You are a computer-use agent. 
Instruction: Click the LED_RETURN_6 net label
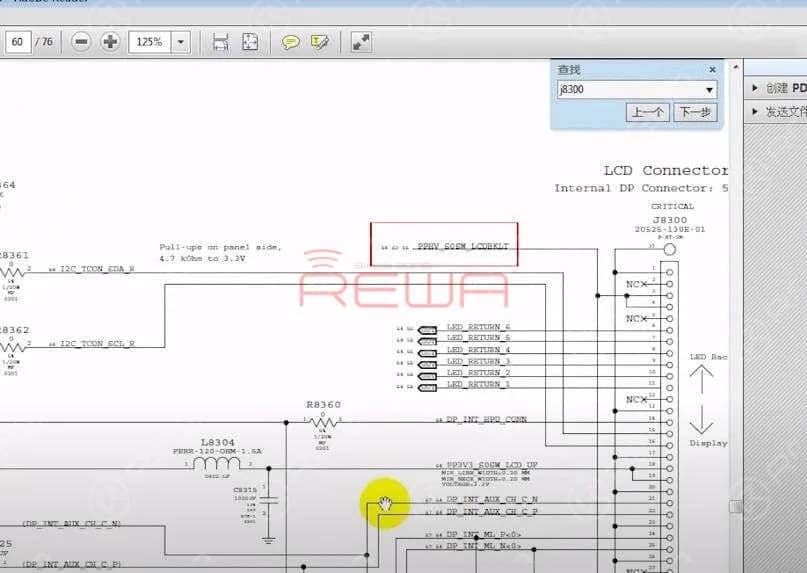(479, 326)
